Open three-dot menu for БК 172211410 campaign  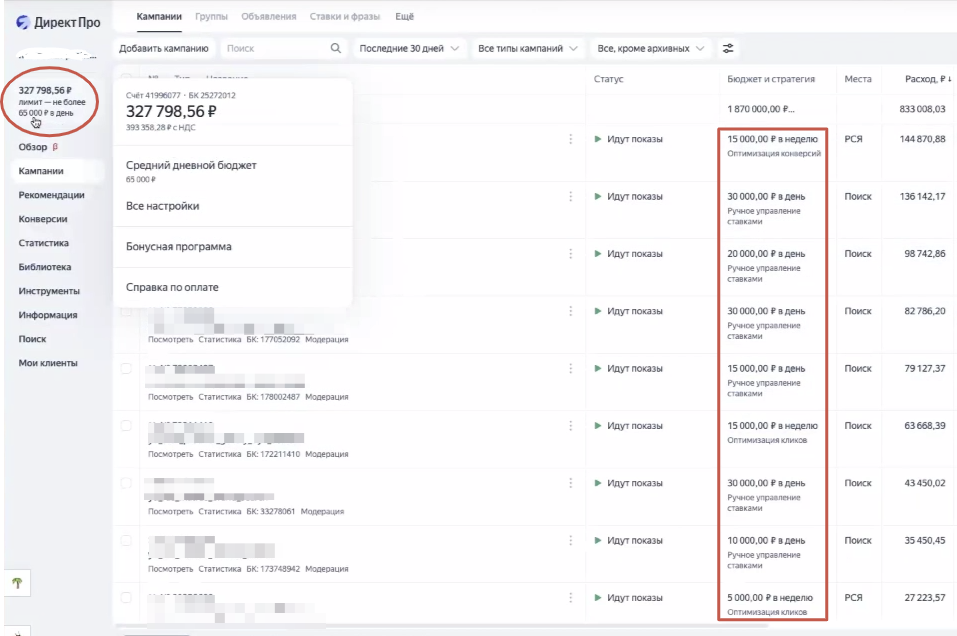click(x=571, y=426)
